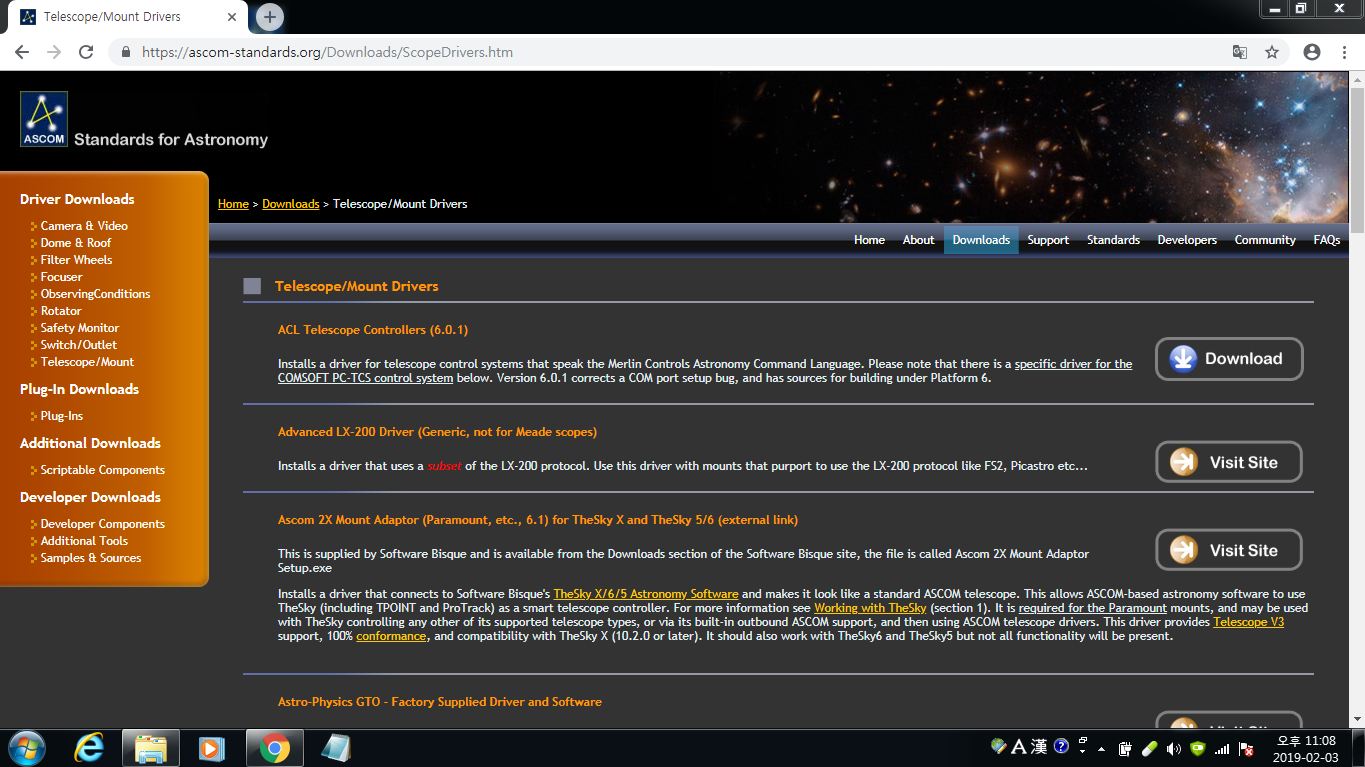The width and height of the screenshot is (1365, 767).
Task: Click the translate page icon in the address bar
Action: click(x=1239, y=52)
